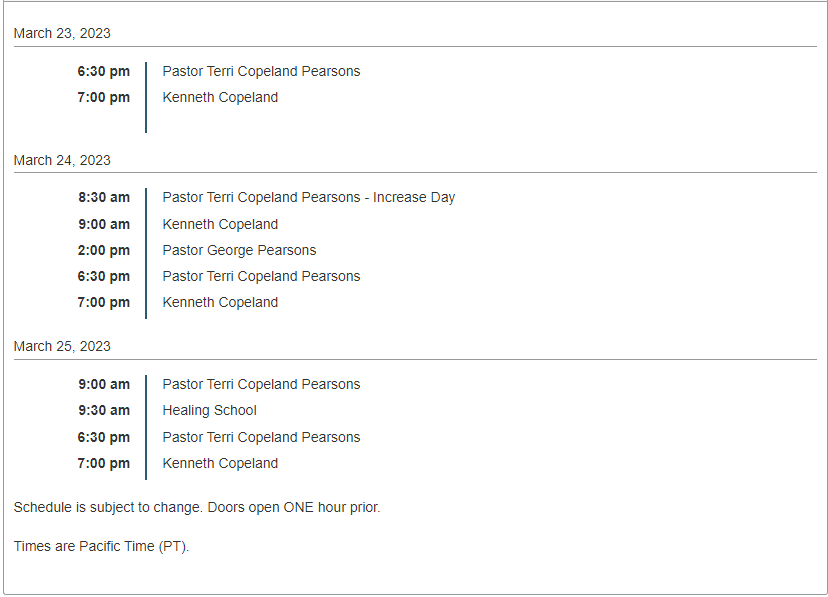Screen dimensions: 828x597
Task: Select Pastor Terri at 6:30 pm March 25
Action: coord(261,437)
